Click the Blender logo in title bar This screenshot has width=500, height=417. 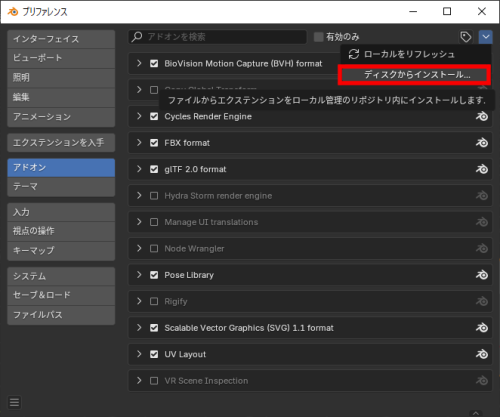13,12
